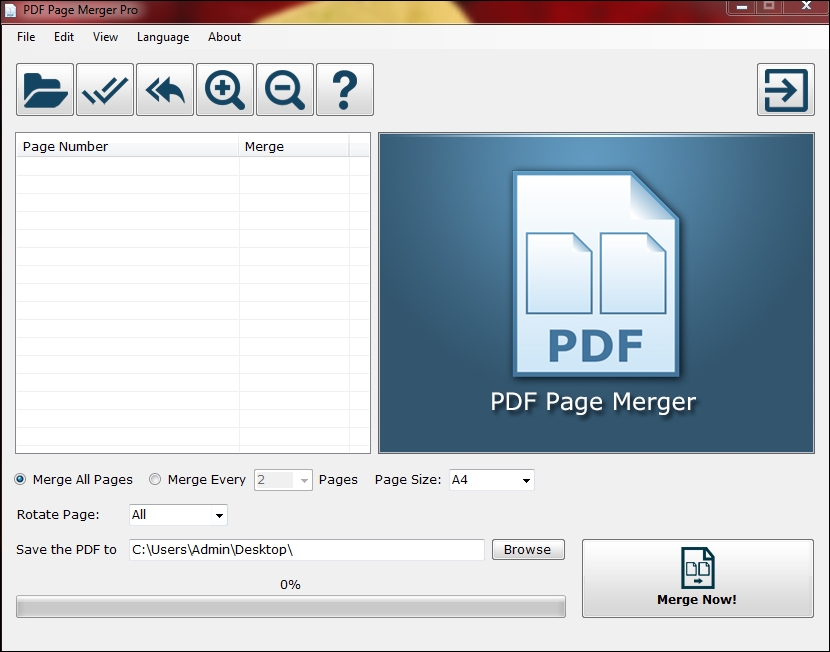Zoom out of the PDF preview
Viewport: 830px width, 652px height.
point(284,89)
